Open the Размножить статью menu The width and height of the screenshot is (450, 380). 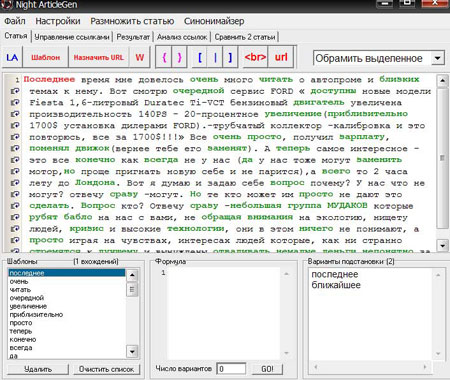coord(132,21)
